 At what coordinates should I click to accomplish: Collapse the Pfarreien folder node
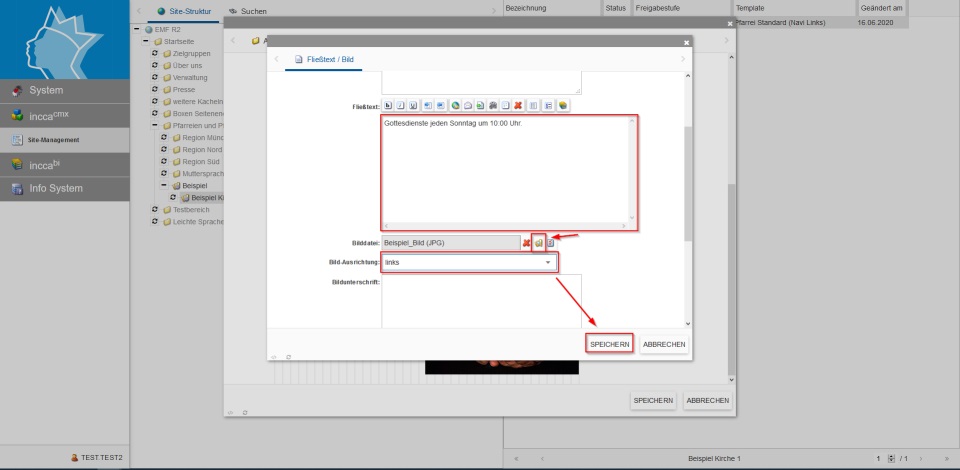[x=155, y=126]
